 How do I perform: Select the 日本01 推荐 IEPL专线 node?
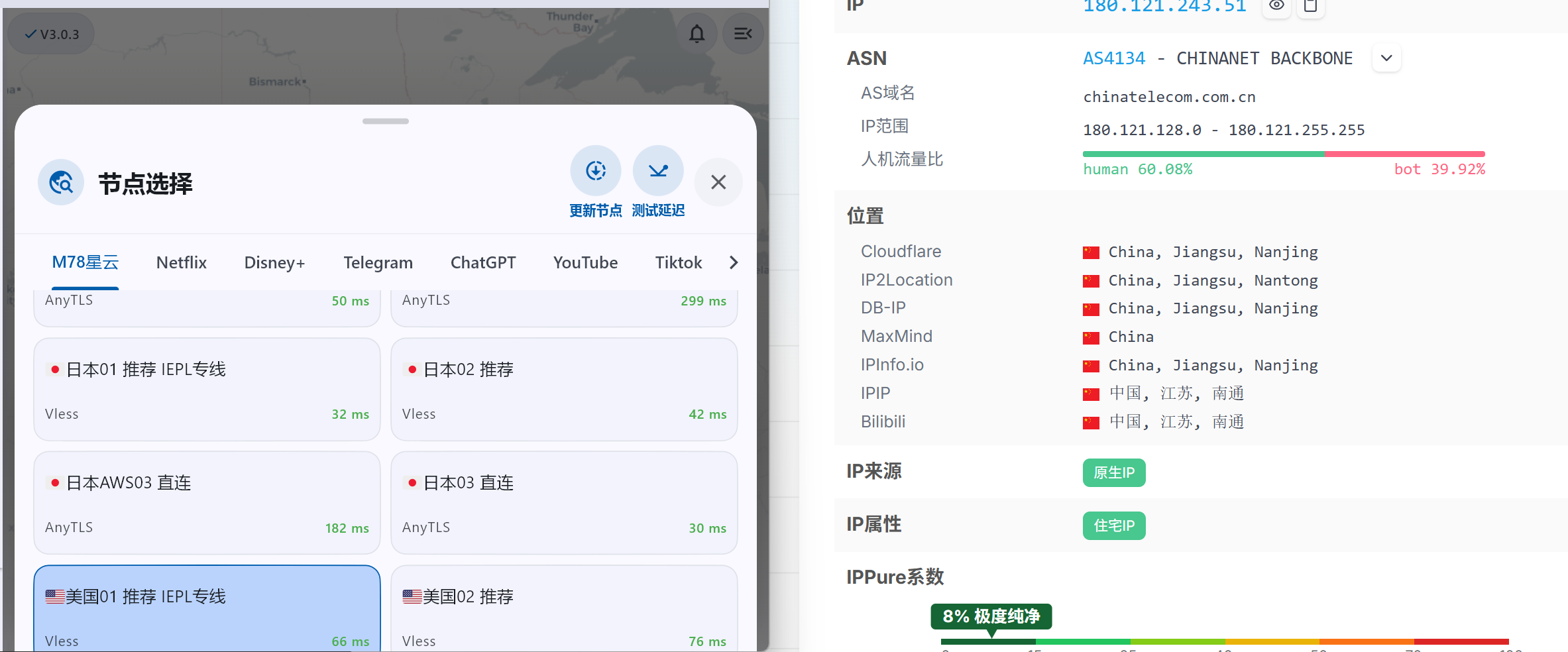pyautogui.click(x=207, y=390)
